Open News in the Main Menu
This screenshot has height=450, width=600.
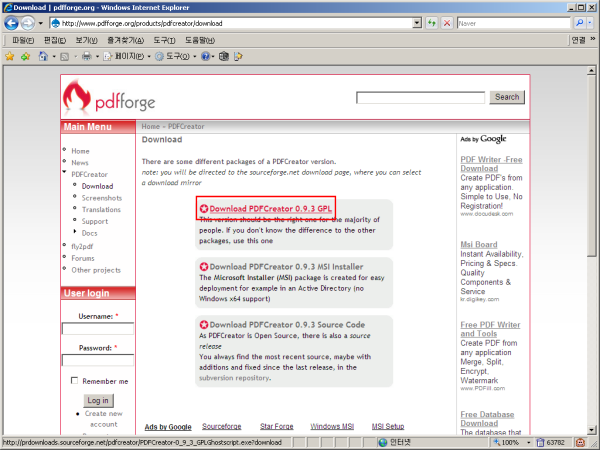pyautogui.click(x=80, y=163)
